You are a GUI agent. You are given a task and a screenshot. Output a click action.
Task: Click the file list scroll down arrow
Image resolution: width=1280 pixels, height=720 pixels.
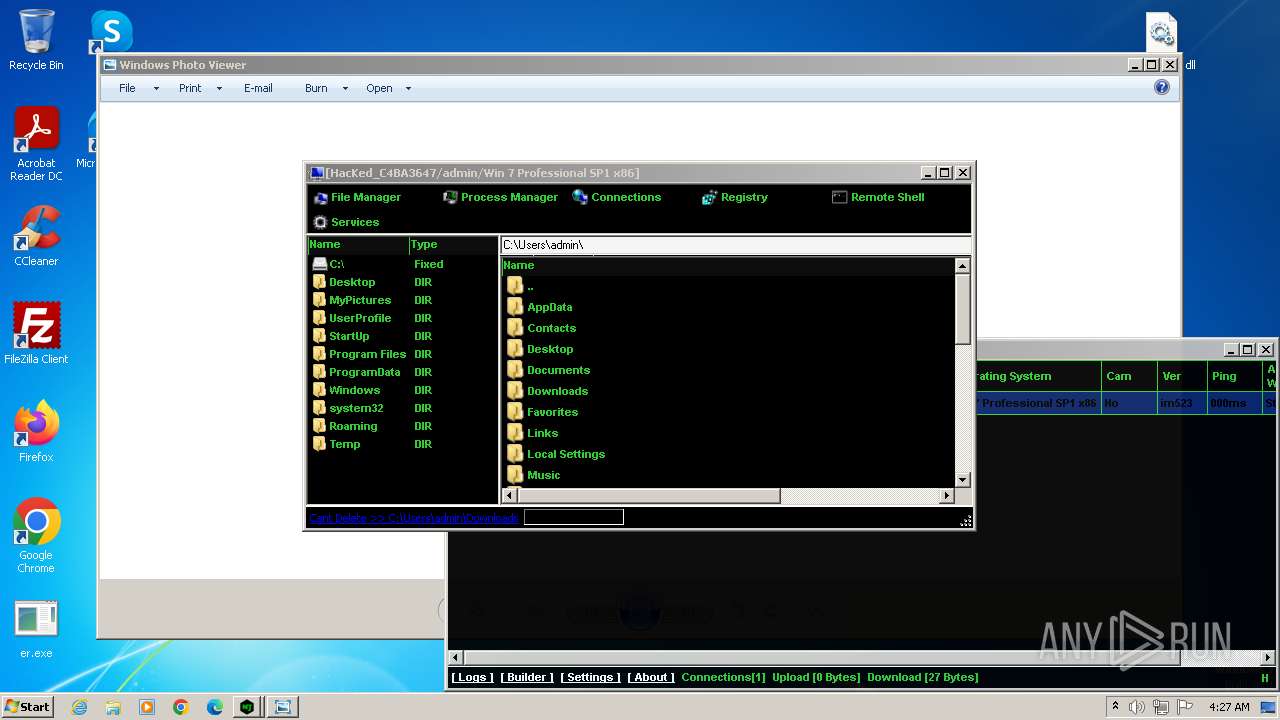point(962,480)
